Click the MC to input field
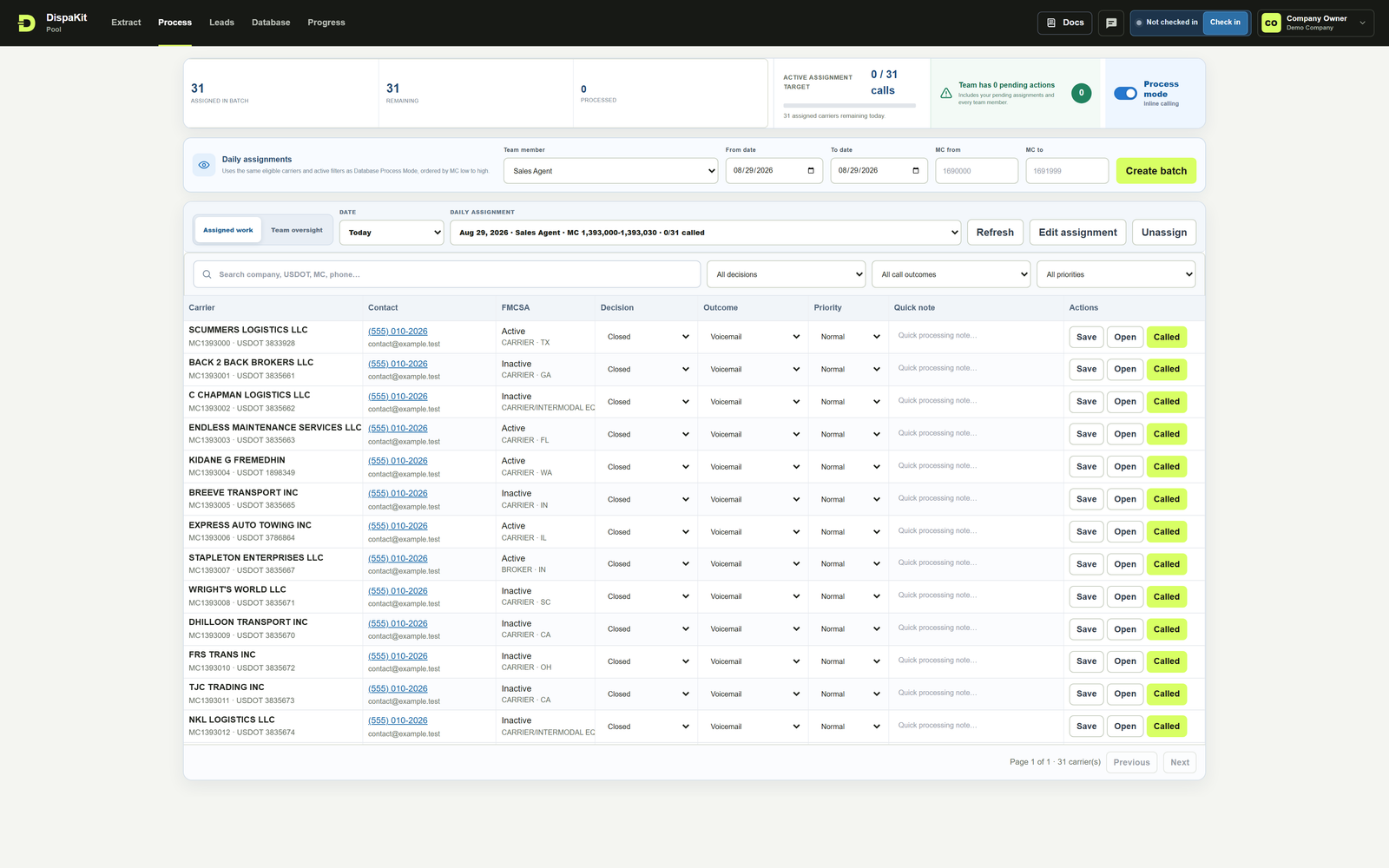The height and width of the screenshot is (868, 1389). click(x=1067, y=171)
